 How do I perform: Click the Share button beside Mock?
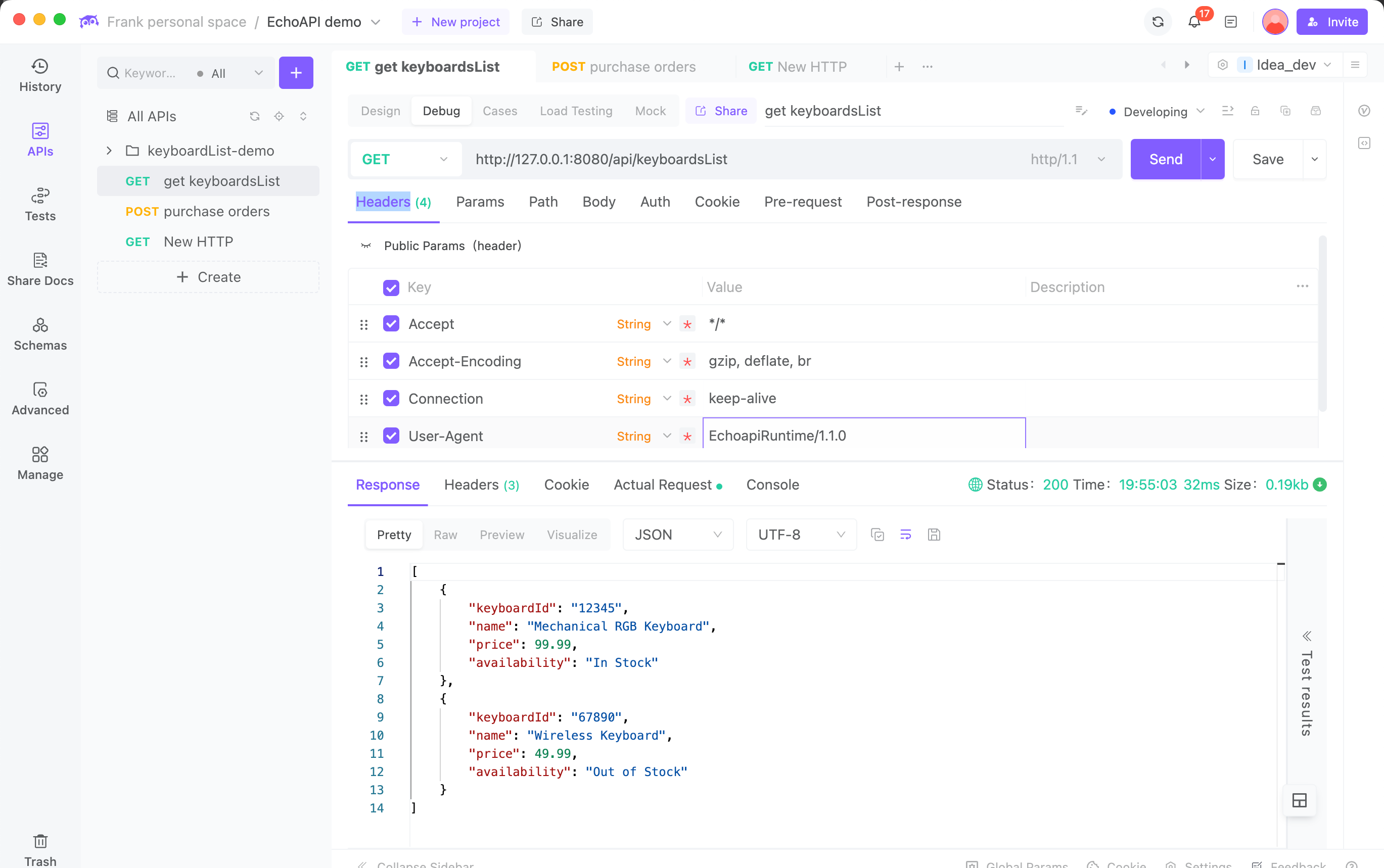(721, 111)
